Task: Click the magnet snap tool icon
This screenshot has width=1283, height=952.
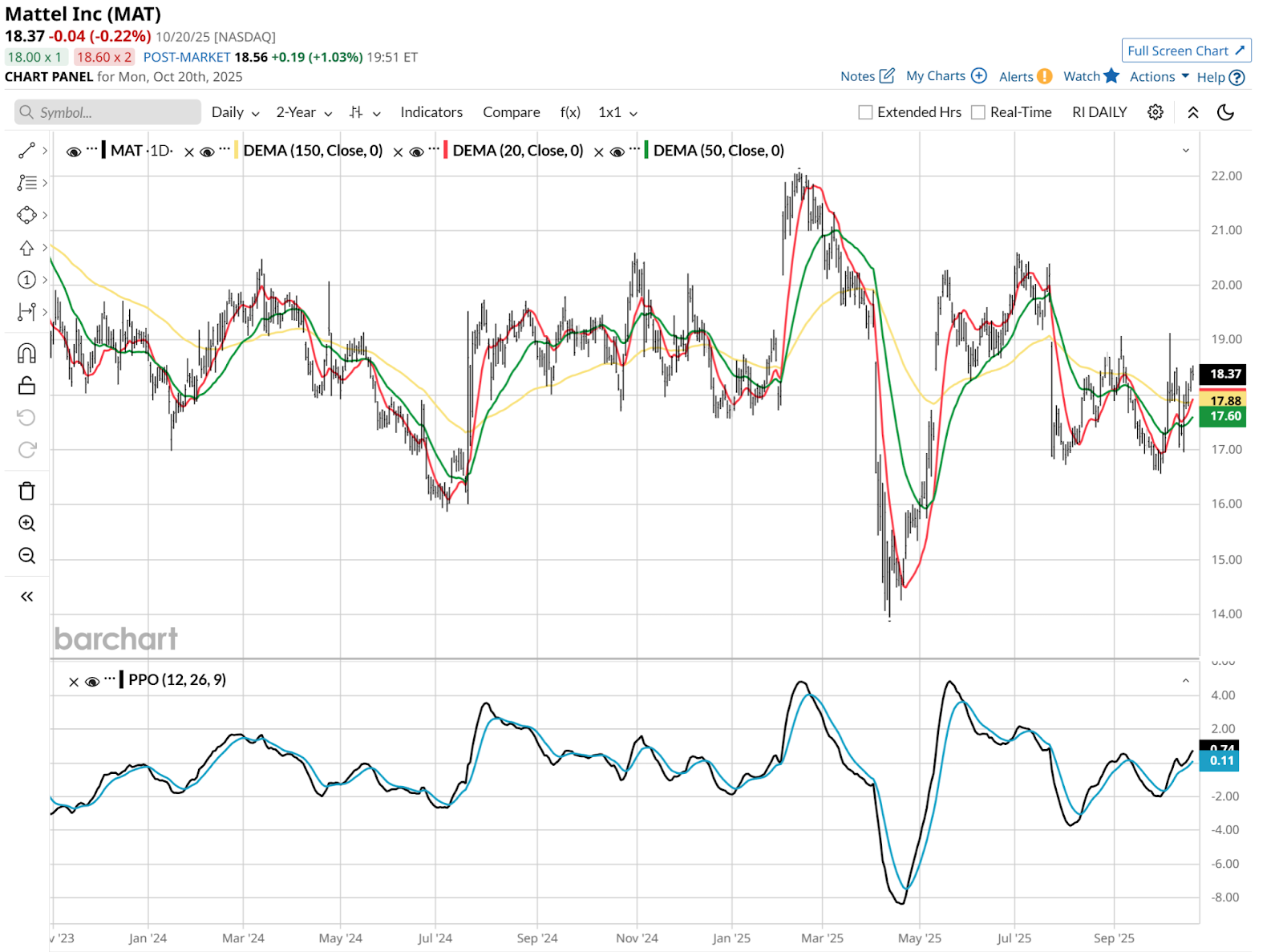Action: pos(26,354)
